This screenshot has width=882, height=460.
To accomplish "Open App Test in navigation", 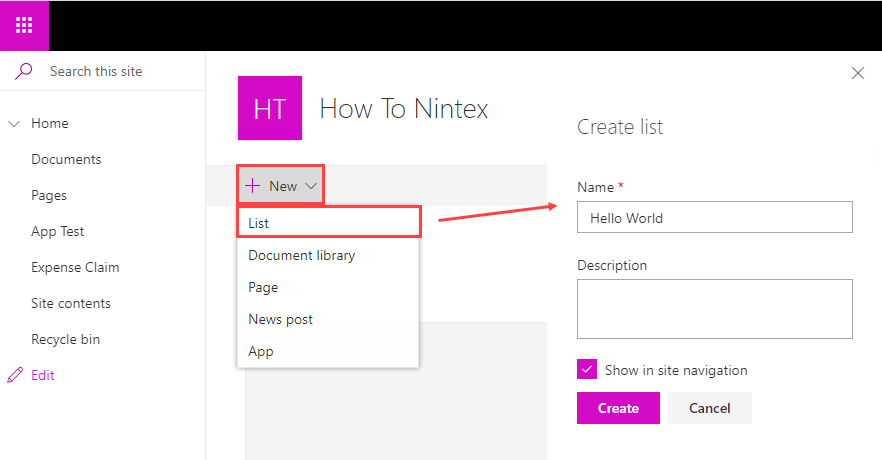I will (x=57, y=232).
